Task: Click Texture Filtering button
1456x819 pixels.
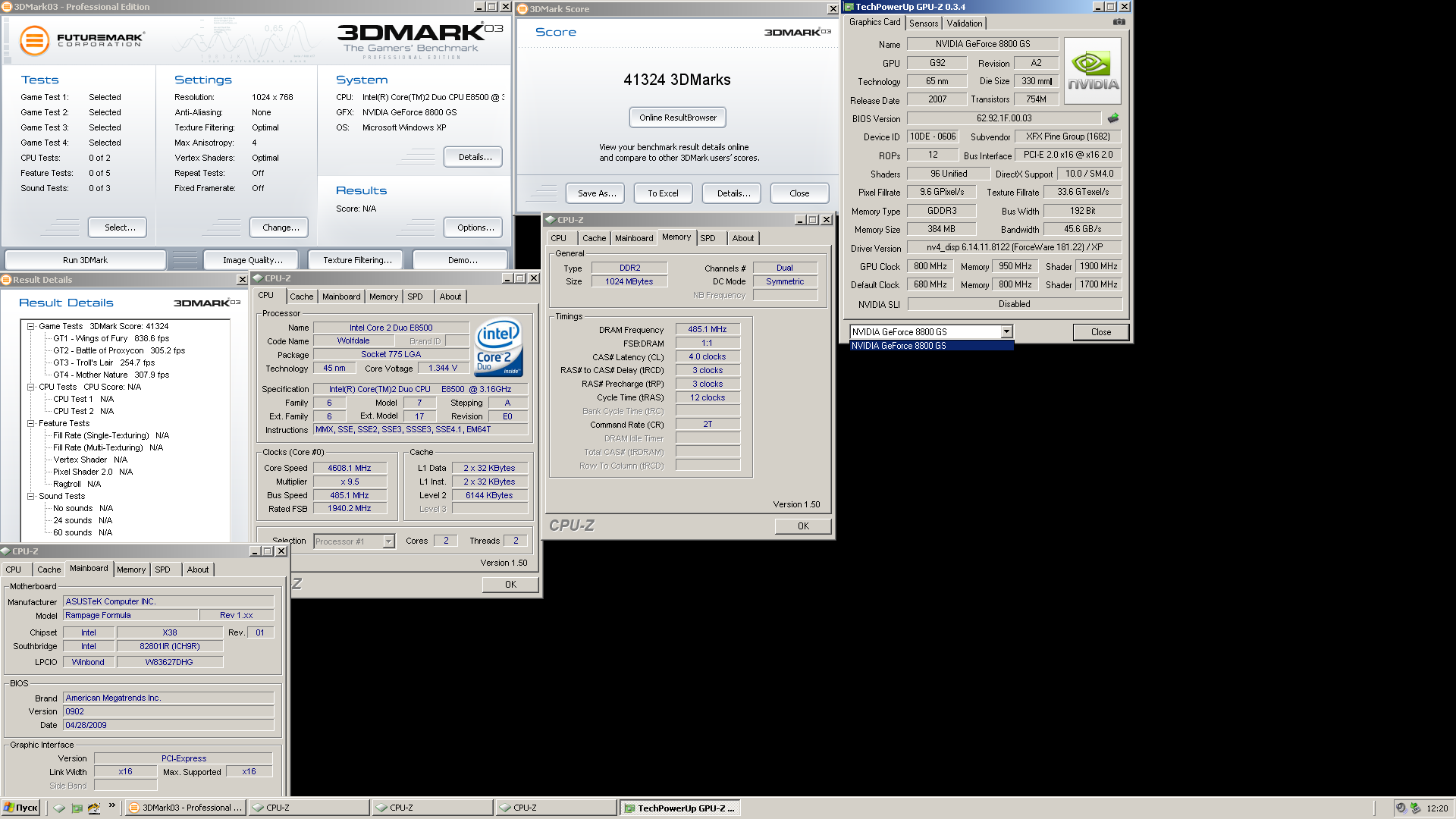Action: pos(357,260)
